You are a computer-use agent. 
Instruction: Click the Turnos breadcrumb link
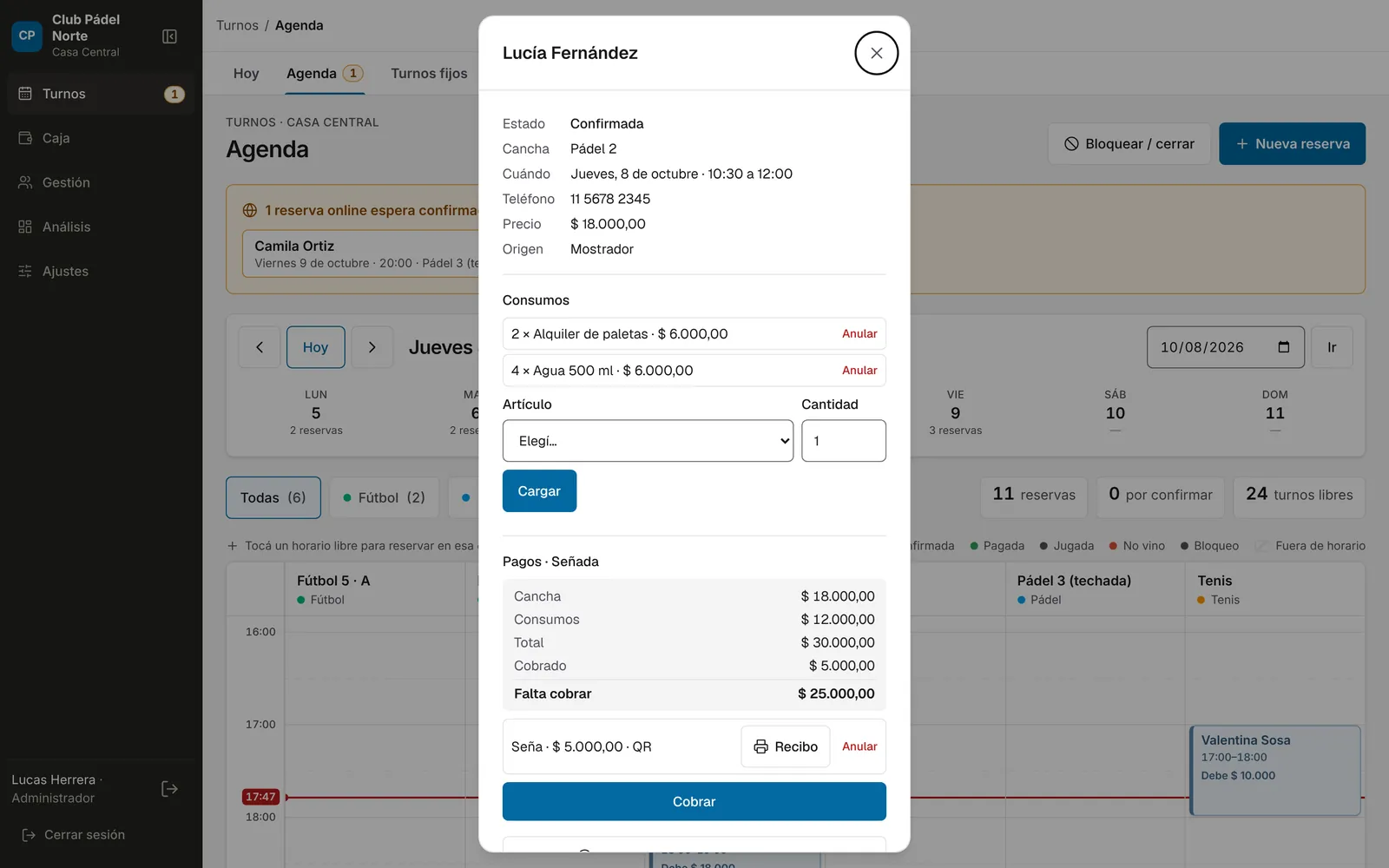pos(237,25)
